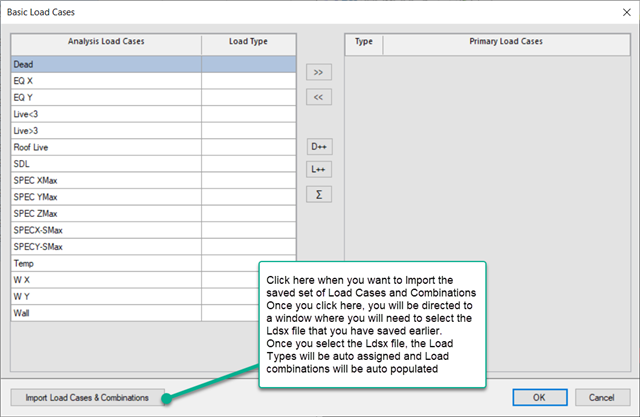The width and height of the screenshot is (640, 417).
Task: Select the Dead load case row
Action: click(x=153, y=64)
